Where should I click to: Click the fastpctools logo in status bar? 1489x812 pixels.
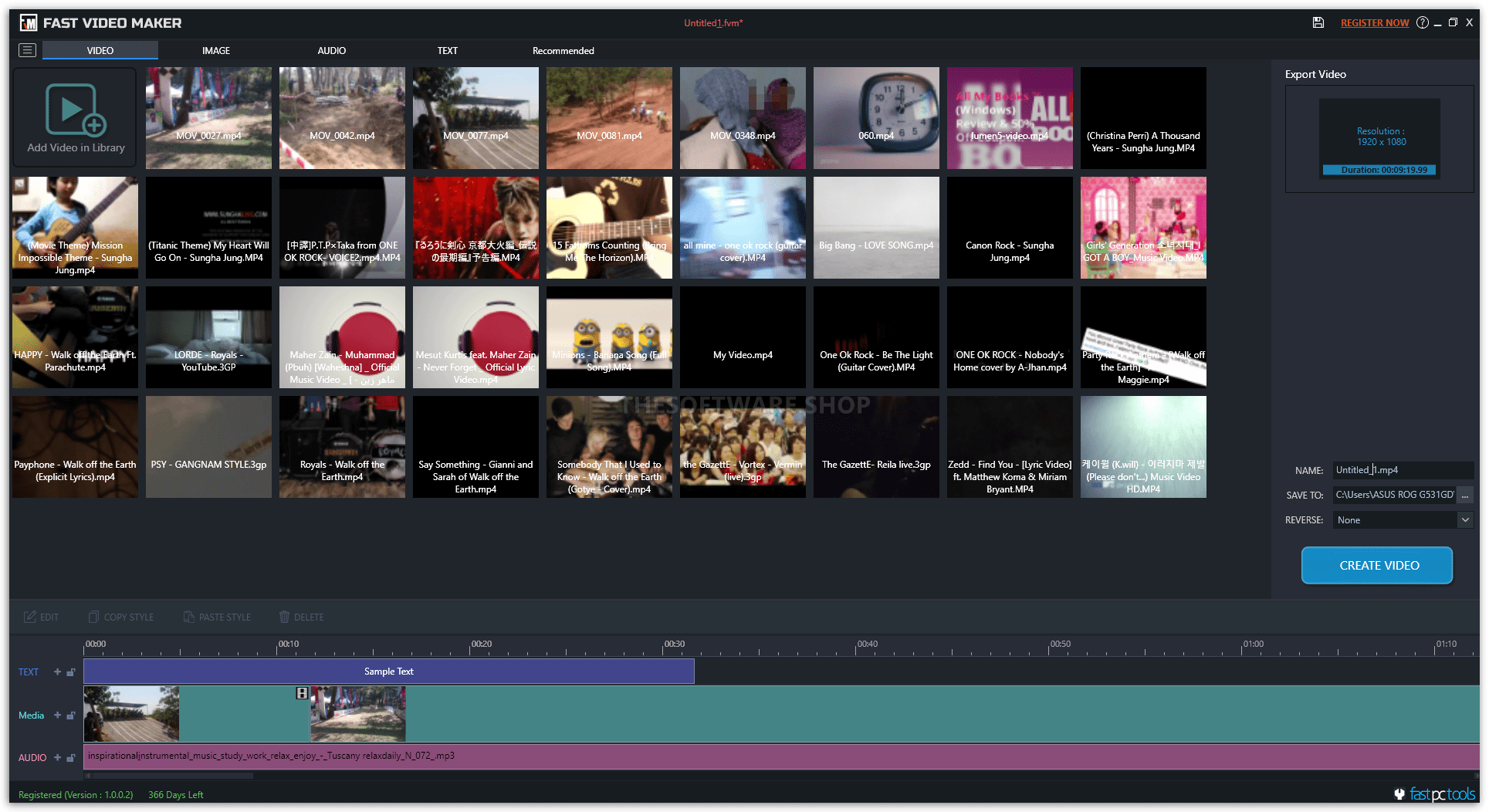pyautogui.click(x=1434, y=793)
